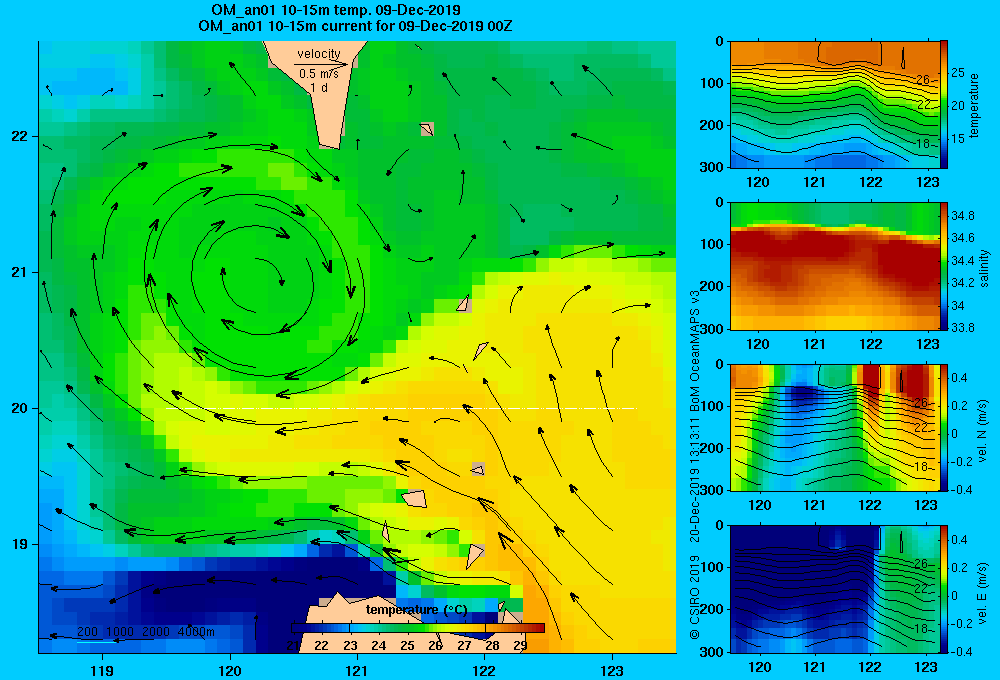Click longitude 121 under the salinity panel
Viewport: 1000px width, 680px height.
pyautogui.click(x=814, y=344)
